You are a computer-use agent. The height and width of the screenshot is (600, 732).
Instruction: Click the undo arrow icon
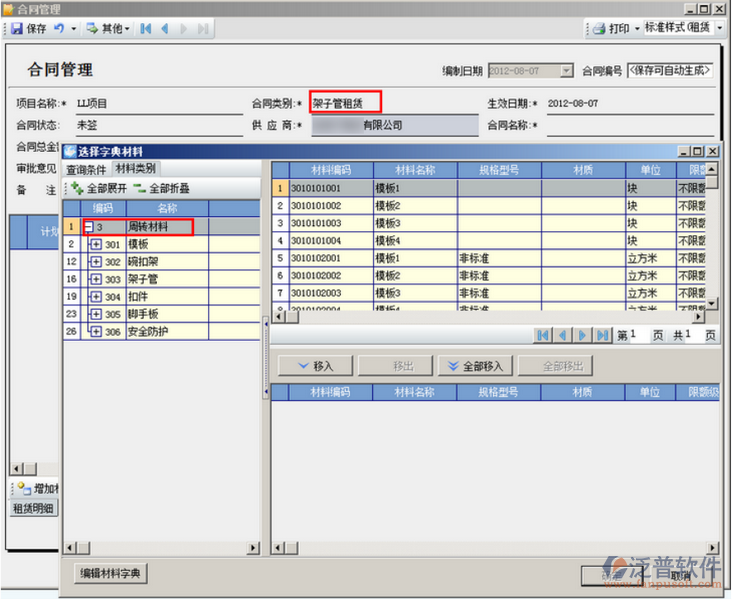(x=59, y=29)
